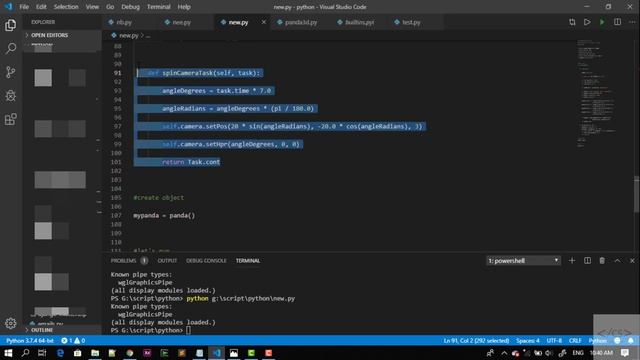This screenshot has width=640, height=360.
Task: Click the green Run Python File triangle
Action: tap(602, 22)
